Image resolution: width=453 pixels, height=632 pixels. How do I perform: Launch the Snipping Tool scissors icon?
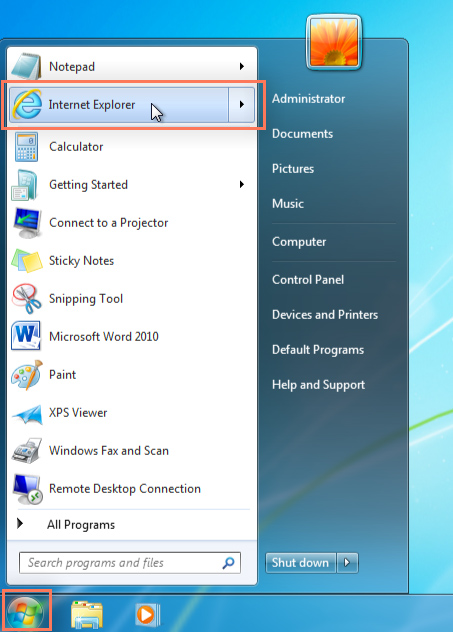(27, 299)
